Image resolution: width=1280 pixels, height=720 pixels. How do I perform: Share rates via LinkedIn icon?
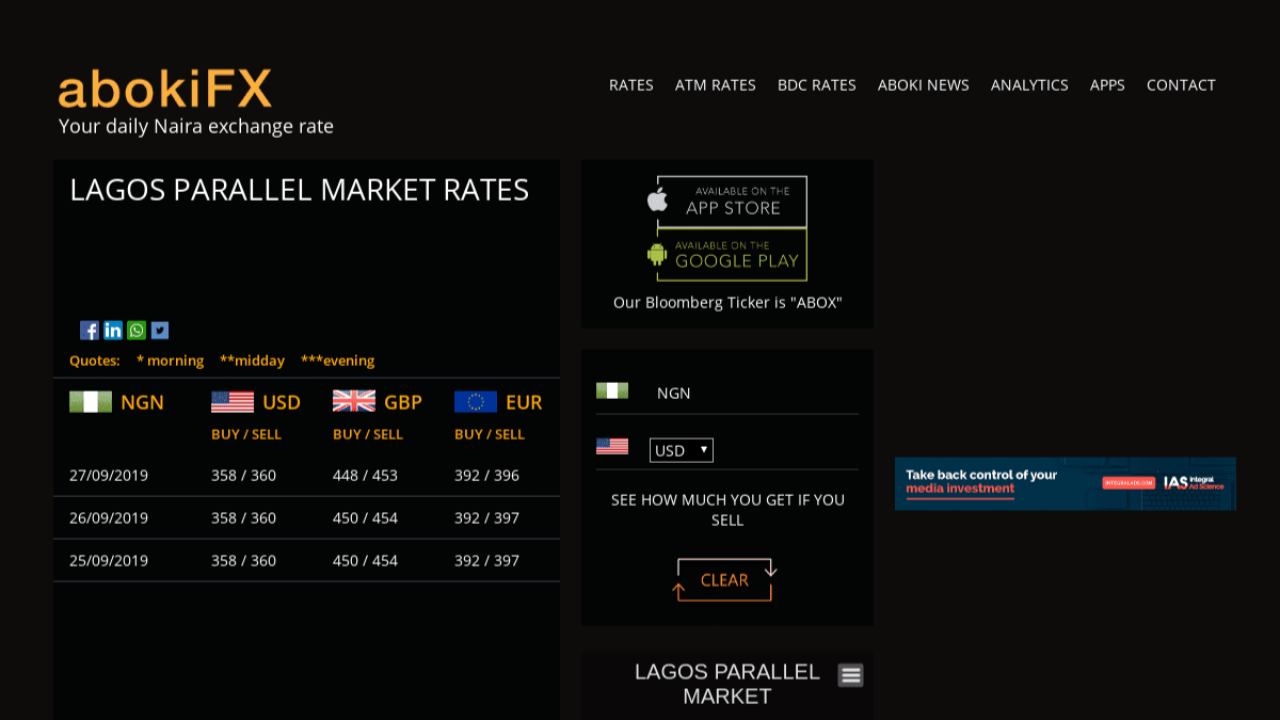[113, 330]
